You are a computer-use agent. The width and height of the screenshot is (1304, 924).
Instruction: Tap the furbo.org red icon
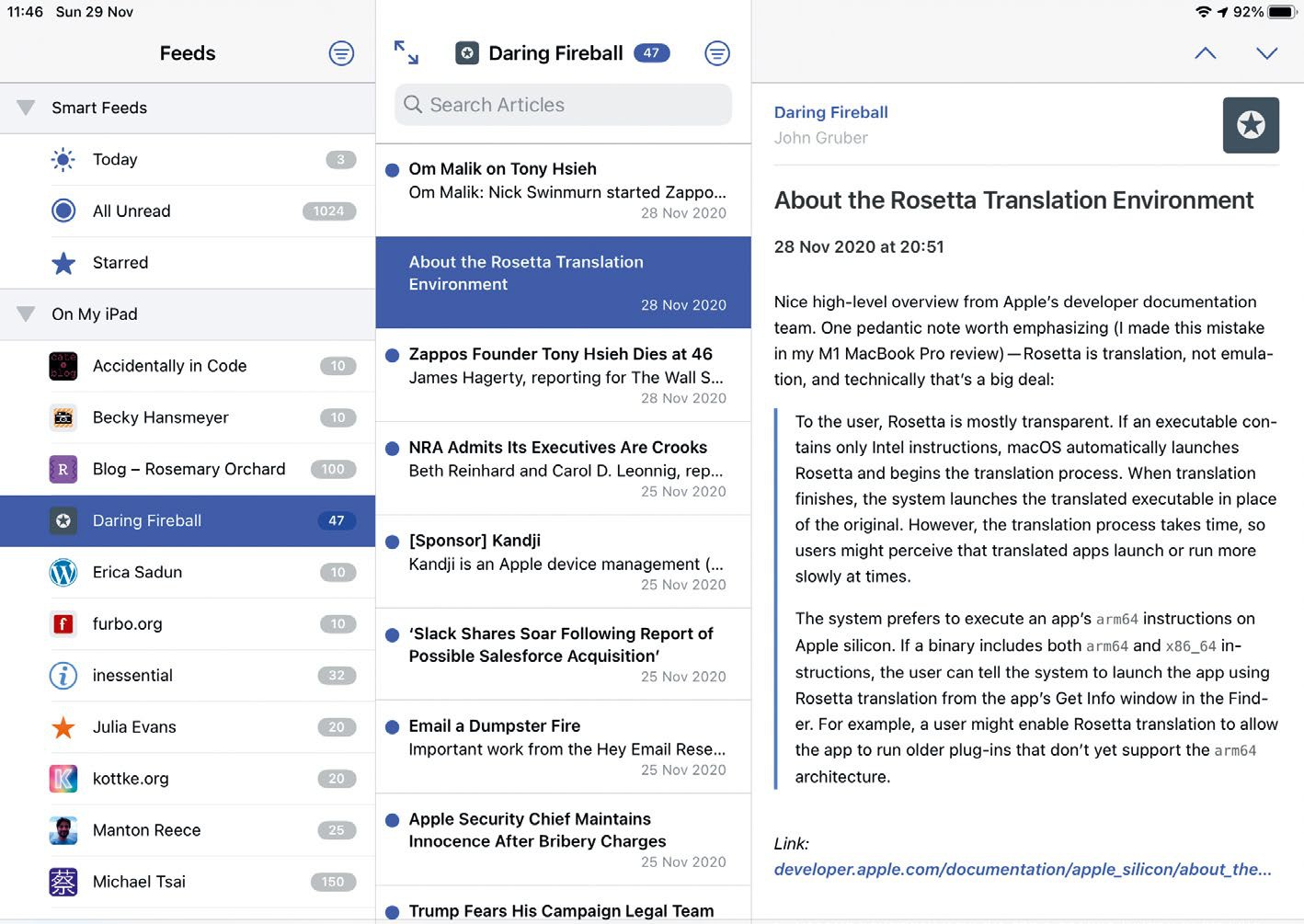click(x=63, y=624)
